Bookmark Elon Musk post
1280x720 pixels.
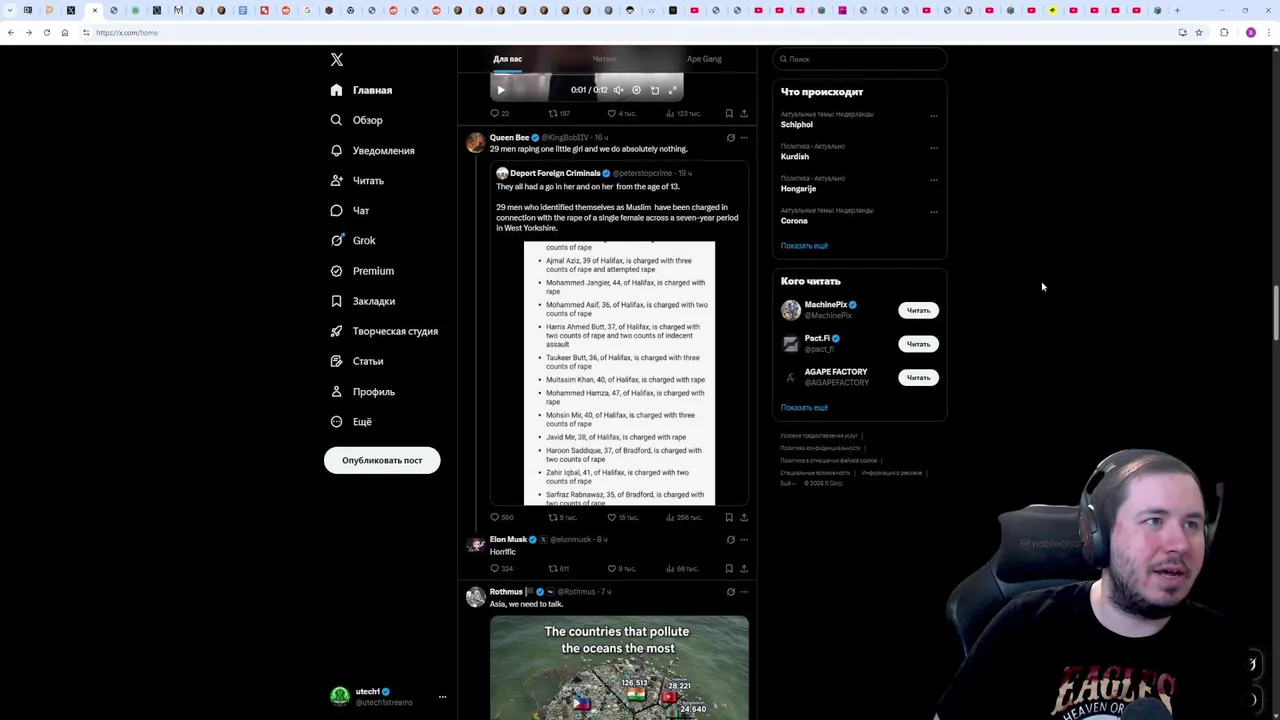coord(729,568)
